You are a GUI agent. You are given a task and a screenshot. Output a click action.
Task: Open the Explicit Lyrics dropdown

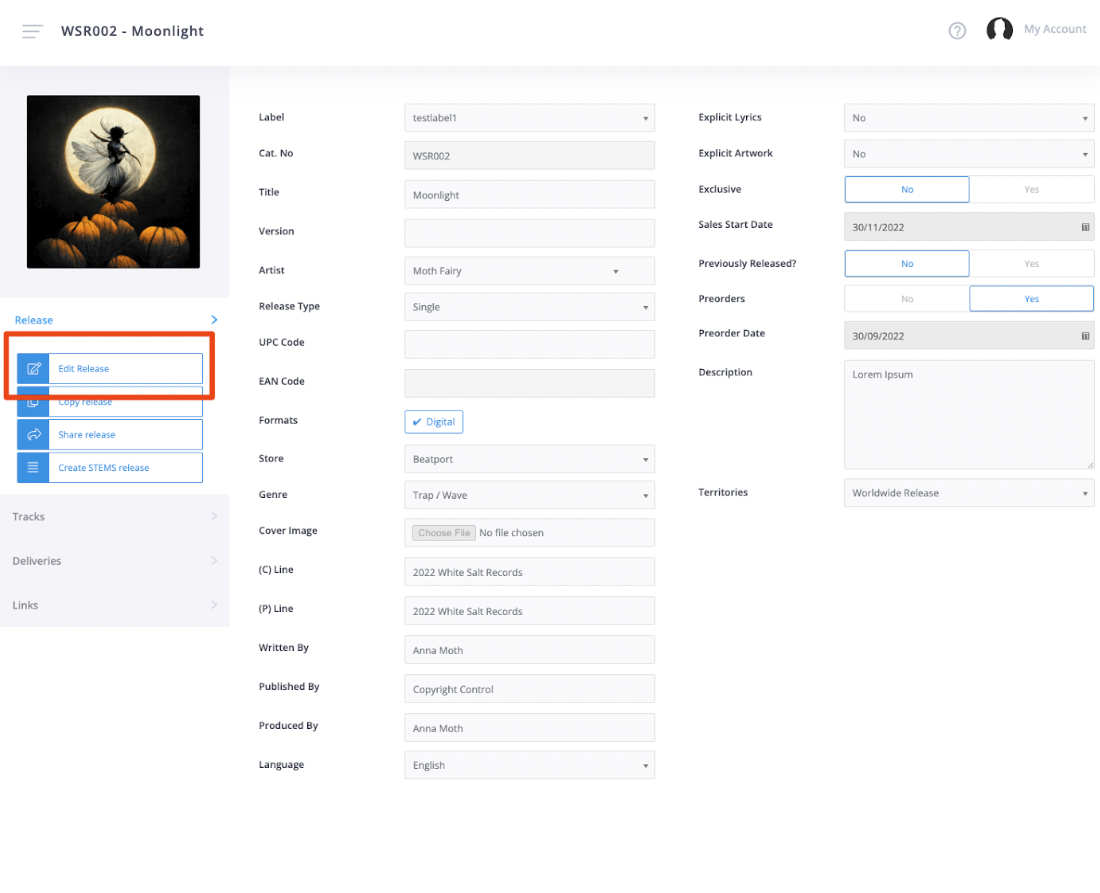[x=969, y=118]
